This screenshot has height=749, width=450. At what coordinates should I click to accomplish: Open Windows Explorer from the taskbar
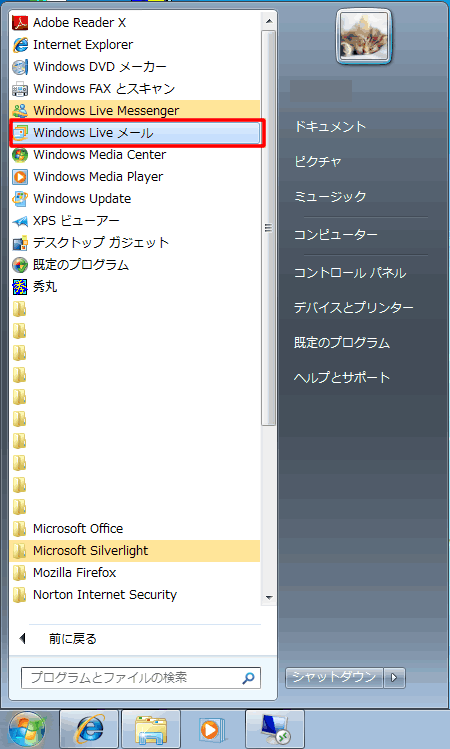coord(151,729)
